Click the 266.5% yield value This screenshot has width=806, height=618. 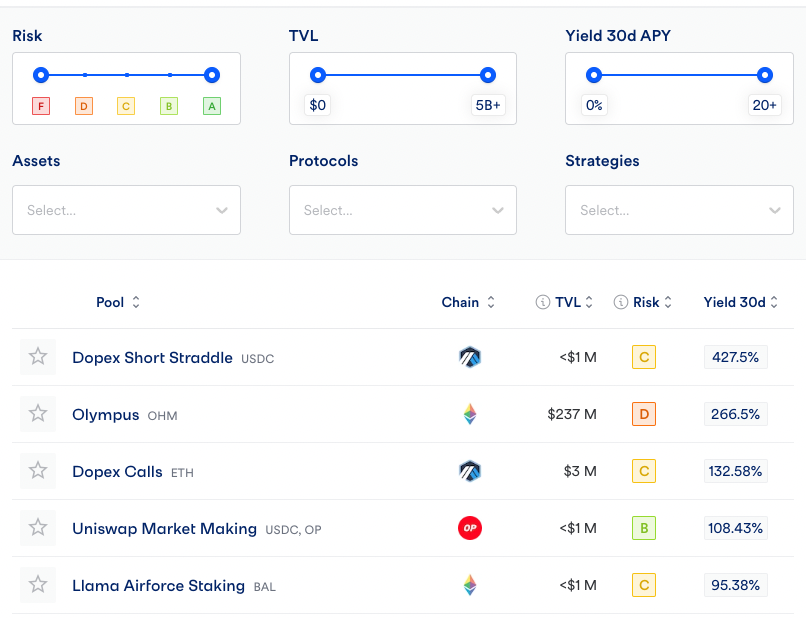click(736, 414)
